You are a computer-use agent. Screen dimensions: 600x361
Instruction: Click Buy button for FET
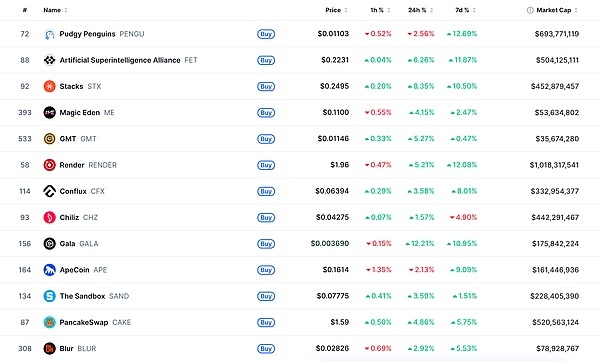click(266, 60)
